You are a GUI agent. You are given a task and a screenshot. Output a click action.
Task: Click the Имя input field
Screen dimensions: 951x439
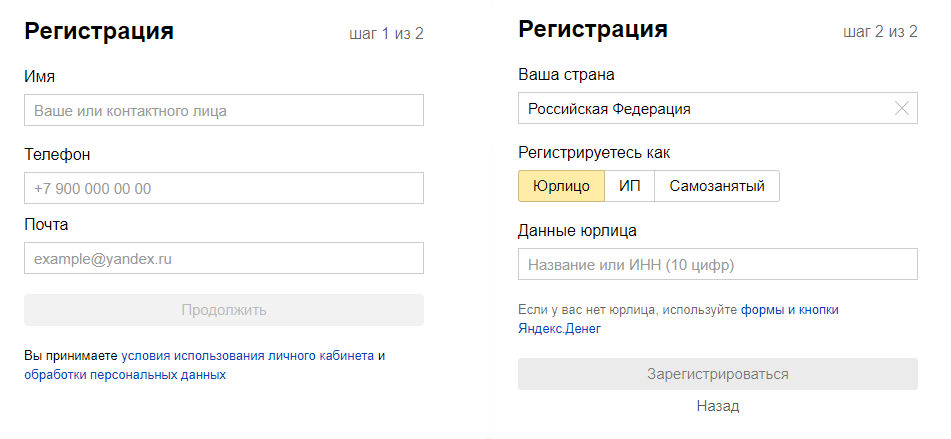click(x=223, y=110)
